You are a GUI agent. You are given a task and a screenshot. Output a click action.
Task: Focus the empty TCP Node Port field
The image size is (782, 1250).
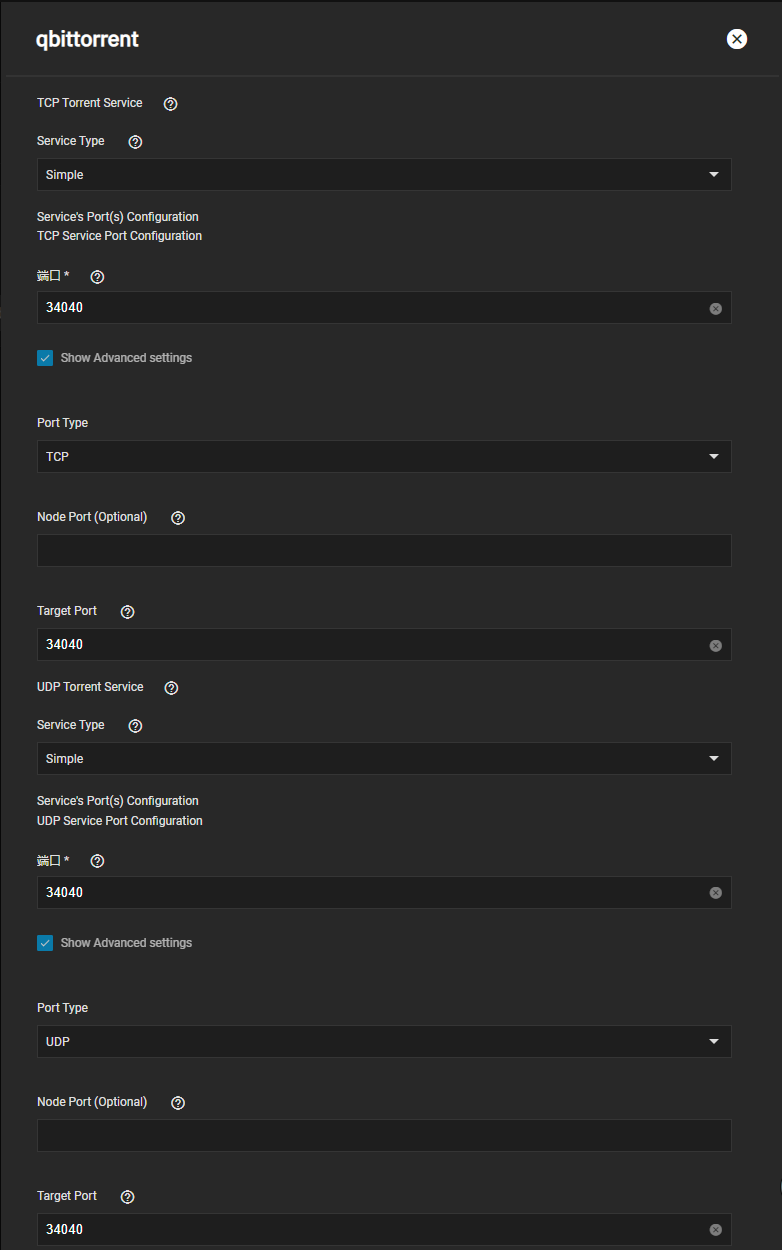click(384, 550)
